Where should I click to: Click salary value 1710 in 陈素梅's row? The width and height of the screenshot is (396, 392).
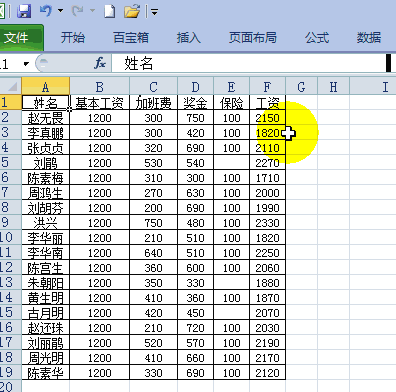[x=267, y=177]
